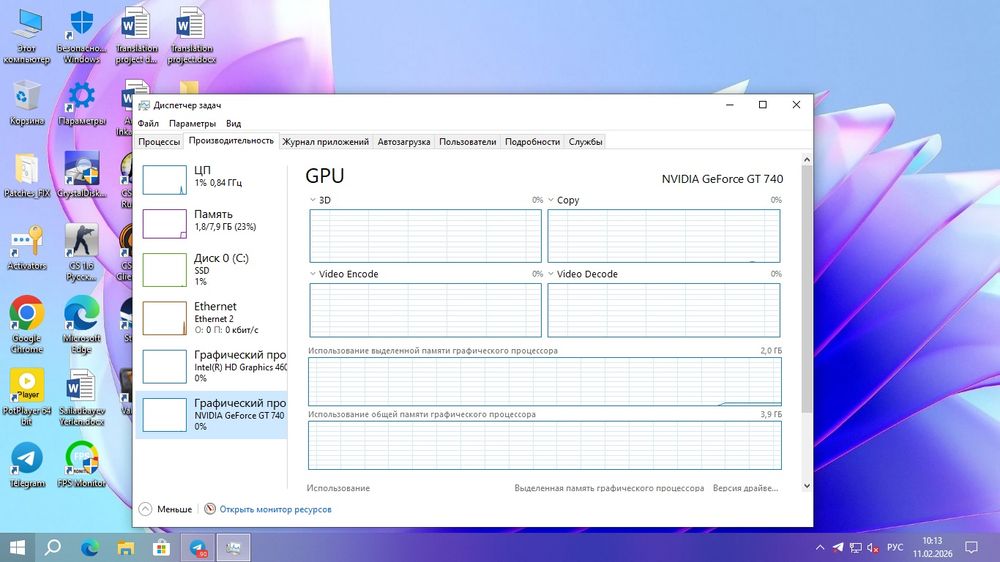This screenshot has width=1000, height=562.
Task: Select the Производительность tab
Action: [231, 141]
